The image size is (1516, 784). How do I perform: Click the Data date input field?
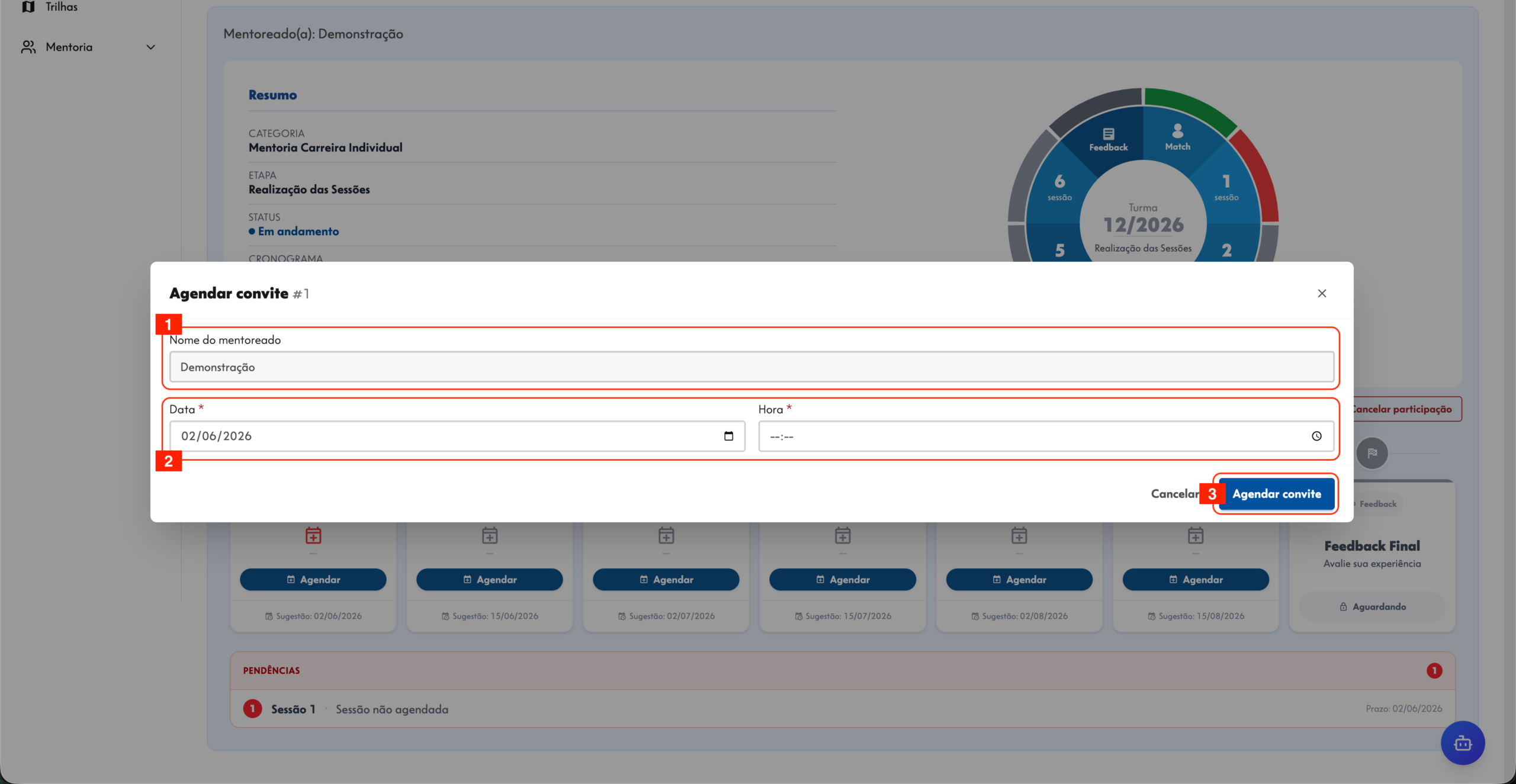point(457,436)
